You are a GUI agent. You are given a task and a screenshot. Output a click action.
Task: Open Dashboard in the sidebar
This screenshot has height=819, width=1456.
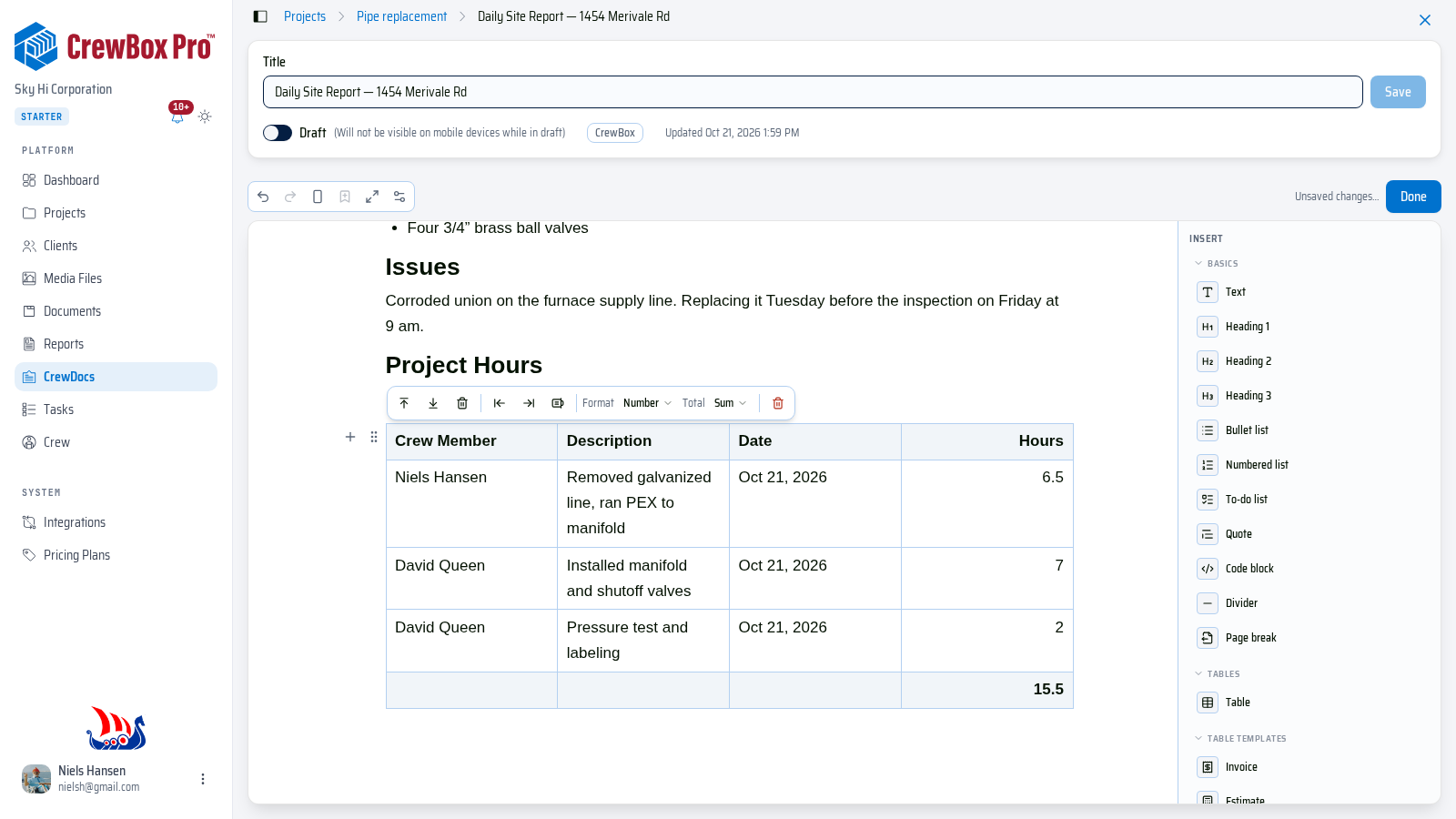[116, 180]
